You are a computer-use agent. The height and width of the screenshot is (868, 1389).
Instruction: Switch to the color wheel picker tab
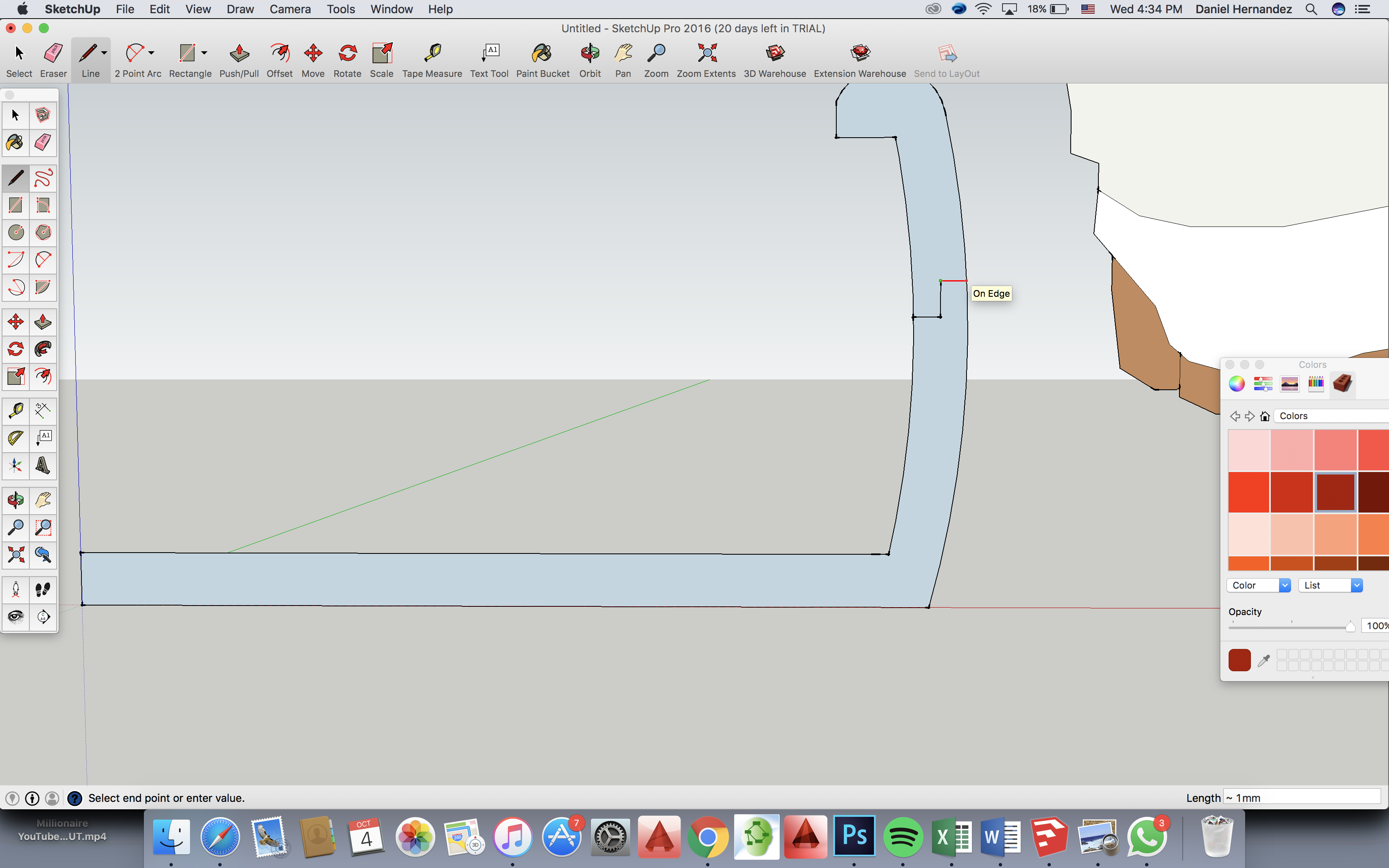point(1236,384)
